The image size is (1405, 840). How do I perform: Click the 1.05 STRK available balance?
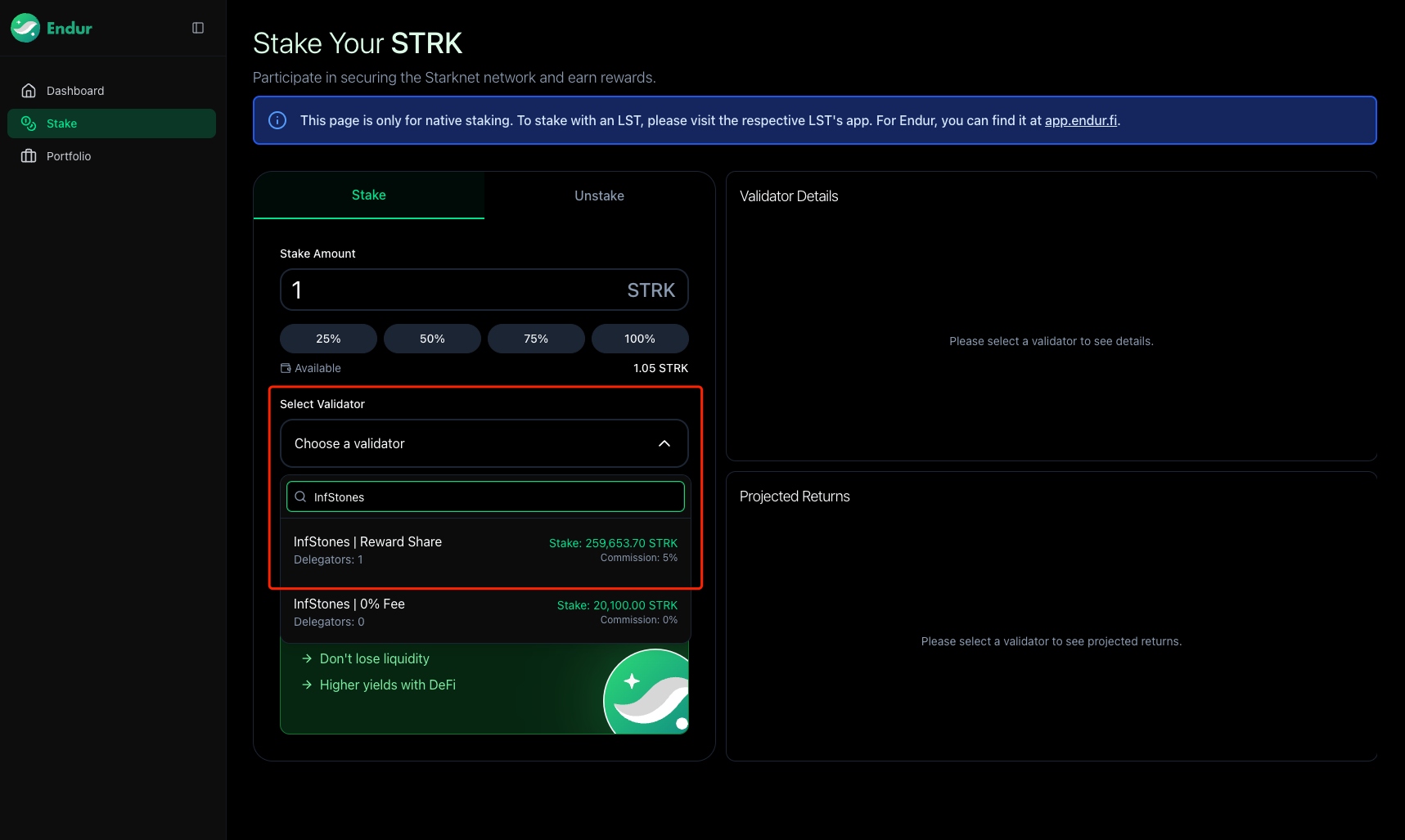coord(660,368)
